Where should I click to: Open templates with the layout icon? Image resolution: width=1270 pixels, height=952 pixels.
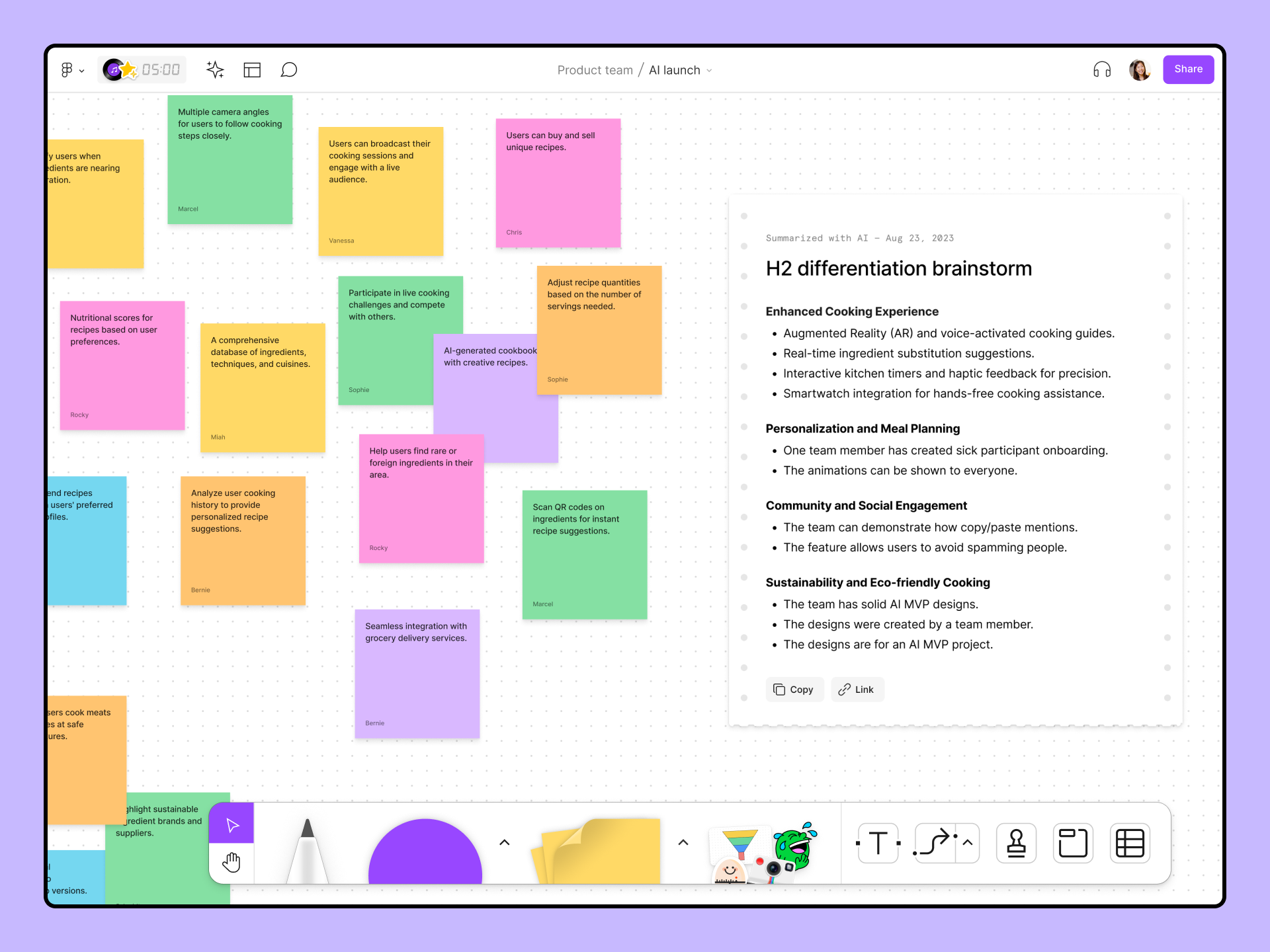tap(252, 69)
